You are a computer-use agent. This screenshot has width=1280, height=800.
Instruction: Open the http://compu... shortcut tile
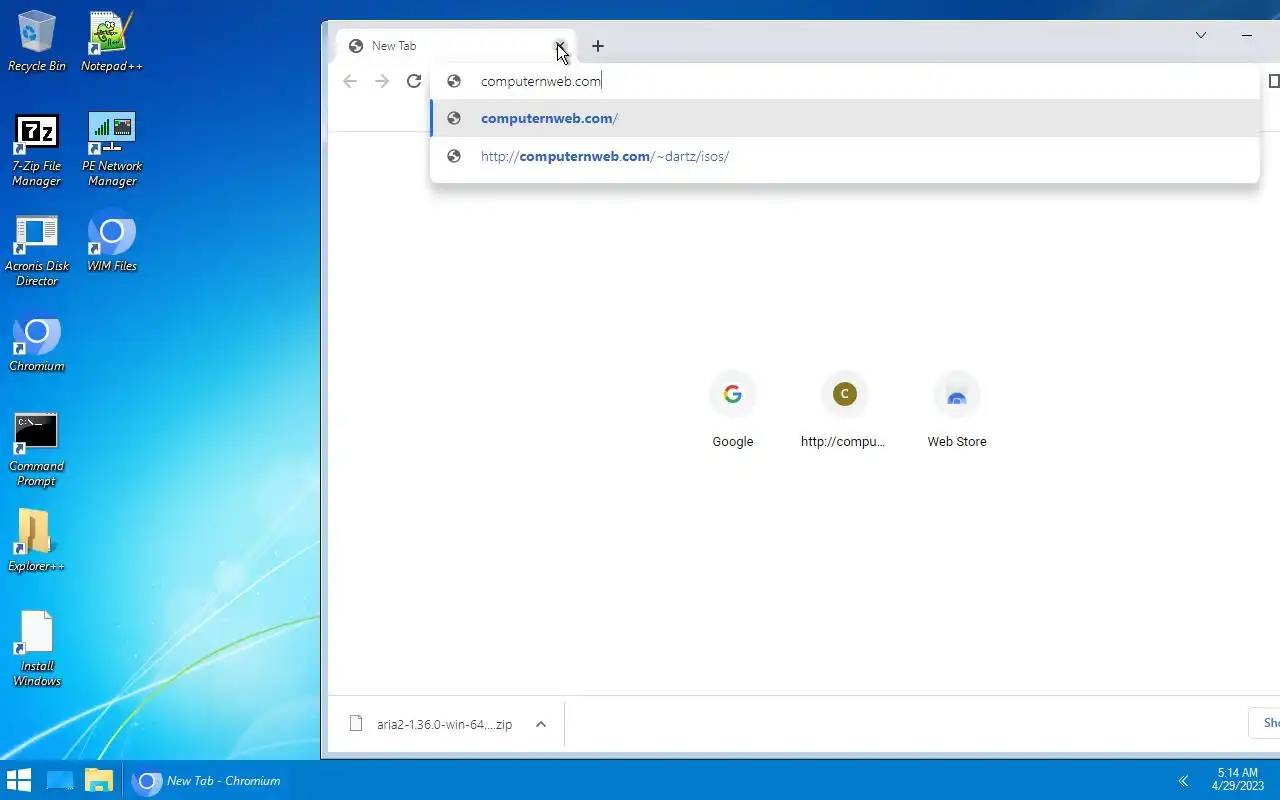click(x=844, y=411)
